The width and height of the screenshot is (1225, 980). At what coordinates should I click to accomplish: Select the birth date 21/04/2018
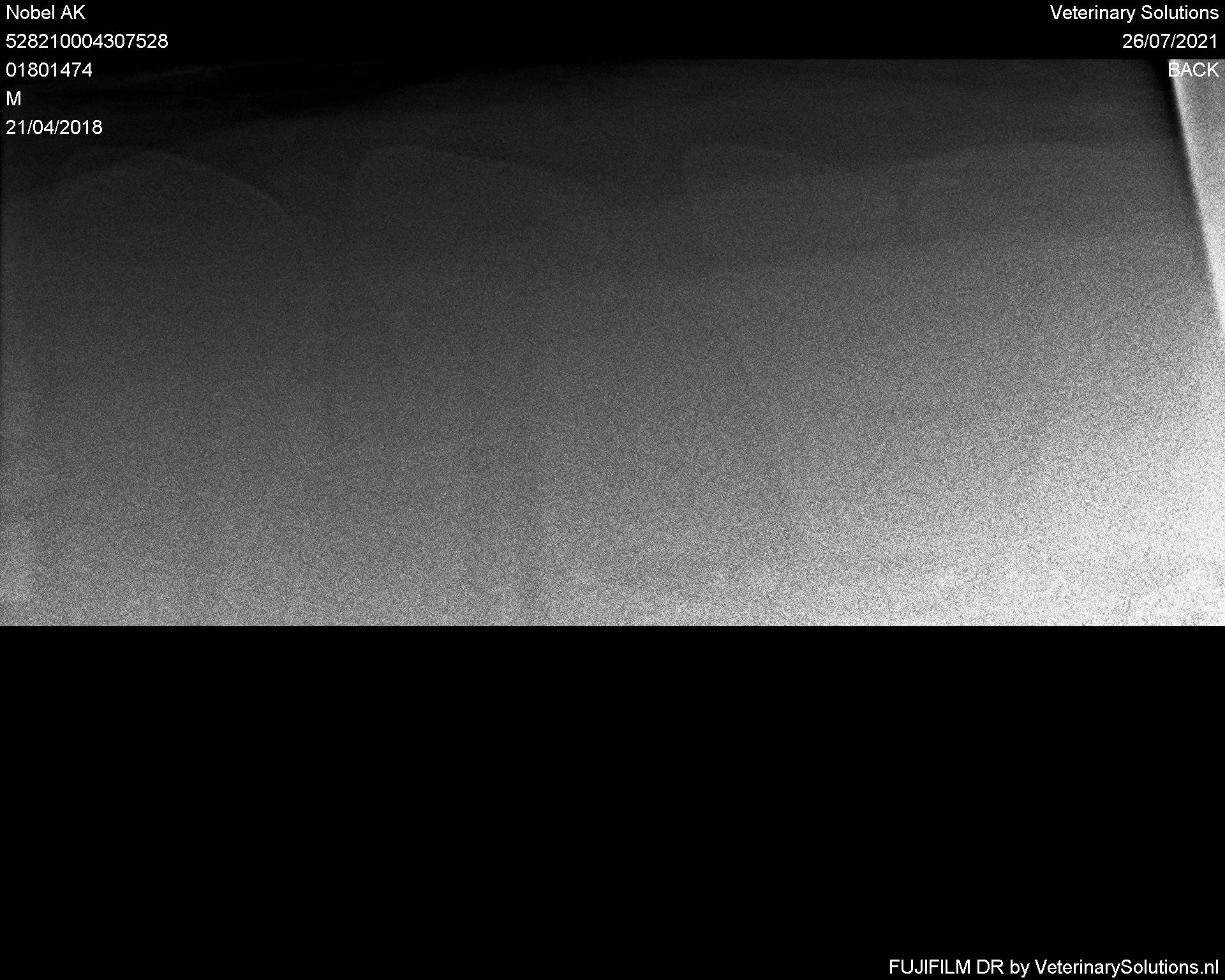point(54,128)
